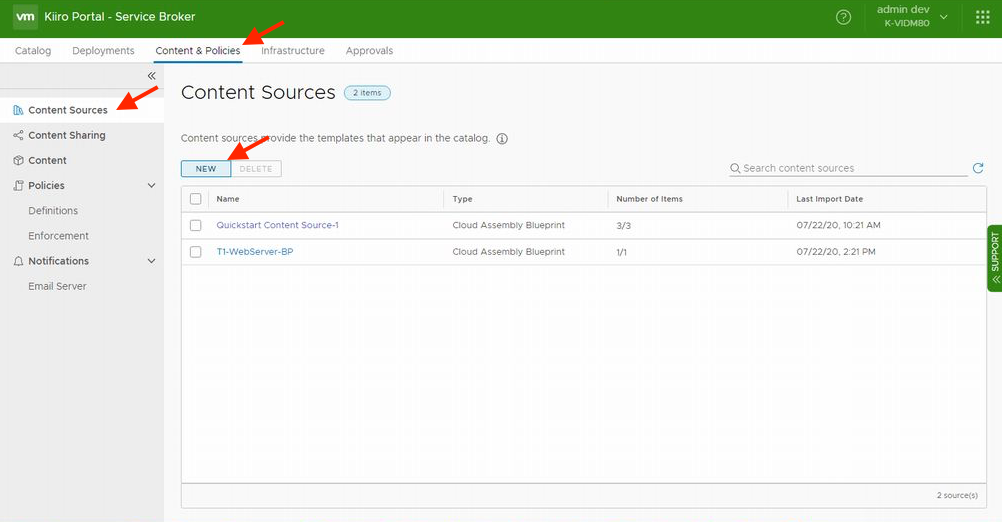Image resolution: width=1002 pixels, height=522 pixels.
Task: Sort by Type column header
Action: point(462,199)
